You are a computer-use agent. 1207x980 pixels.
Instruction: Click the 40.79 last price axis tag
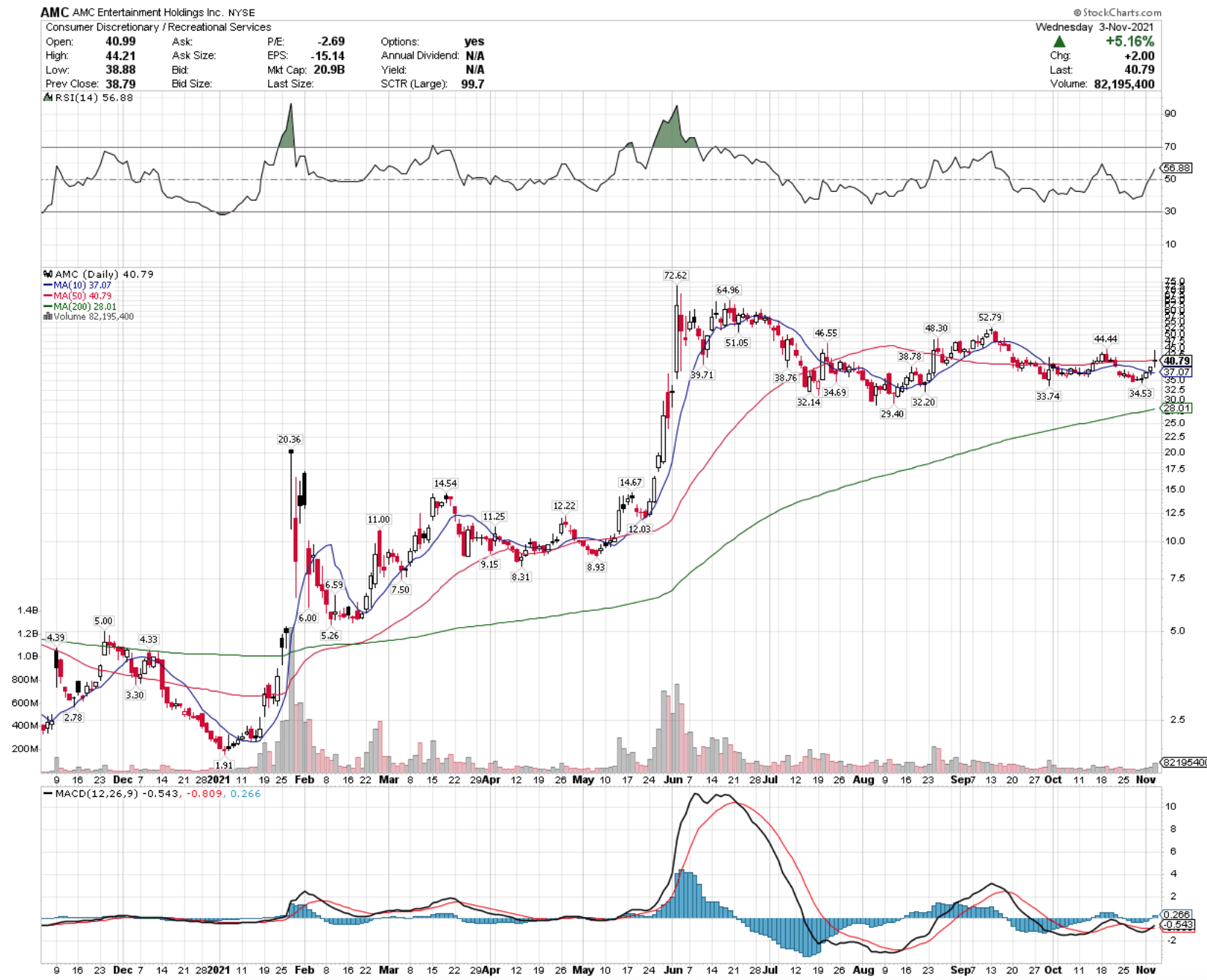(x=1176, y=361)
